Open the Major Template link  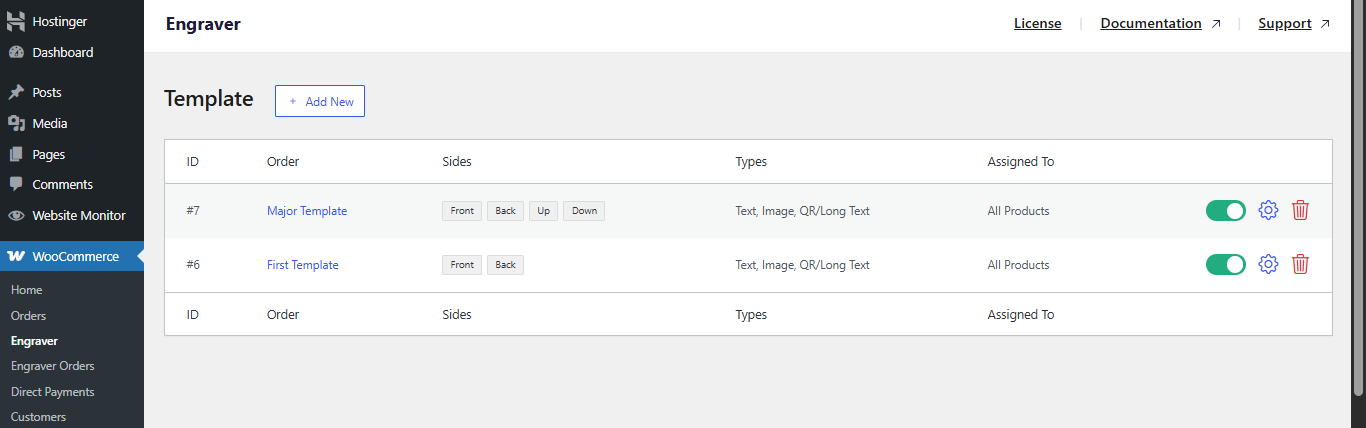pyautogui.click(x=307, y=211)
